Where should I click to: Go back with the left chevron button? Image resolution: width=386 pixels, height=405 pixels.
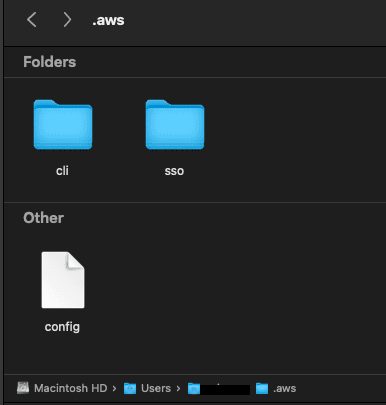click(32, 20)
